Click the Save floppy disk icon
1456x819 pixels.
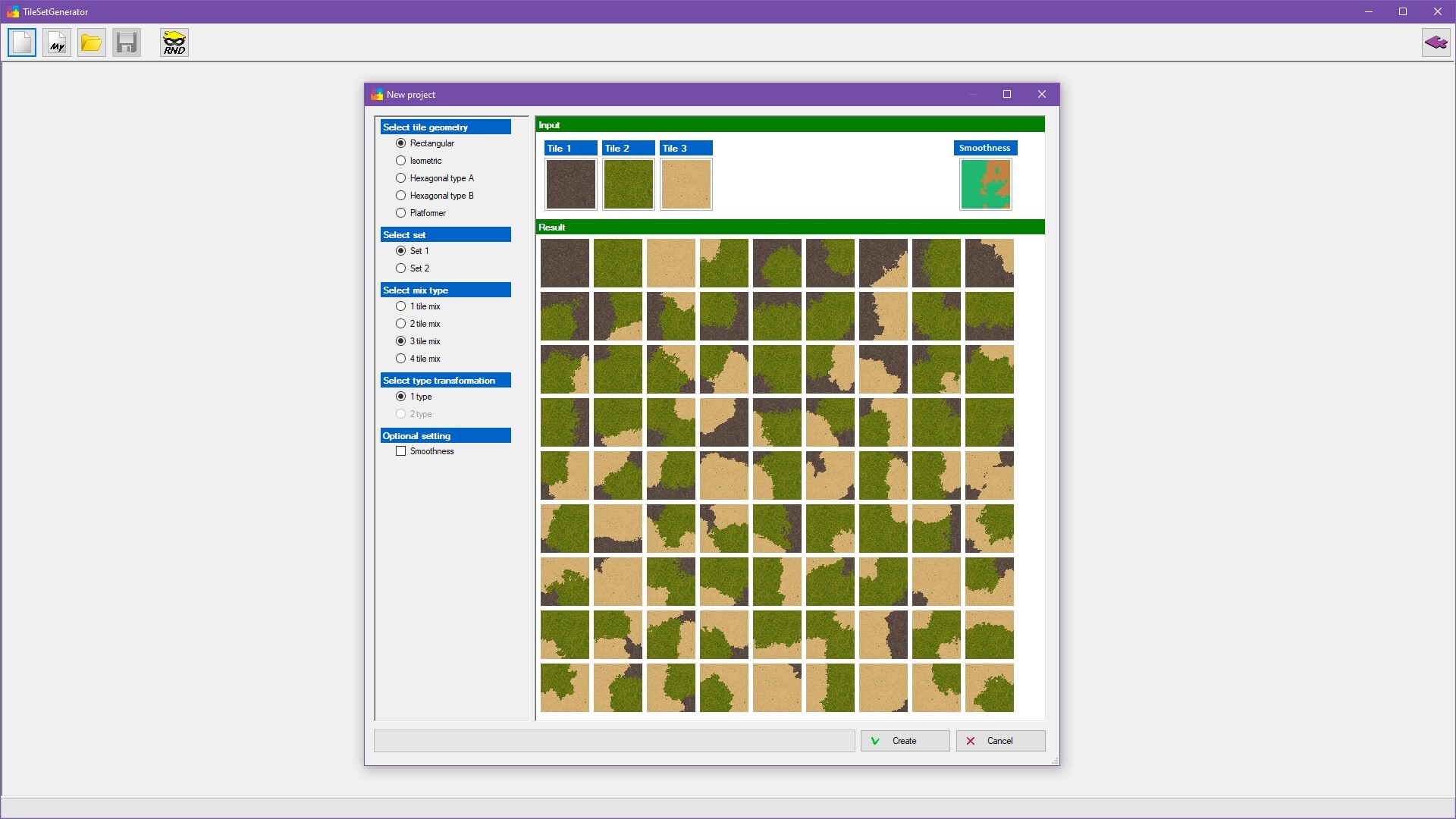126,42
